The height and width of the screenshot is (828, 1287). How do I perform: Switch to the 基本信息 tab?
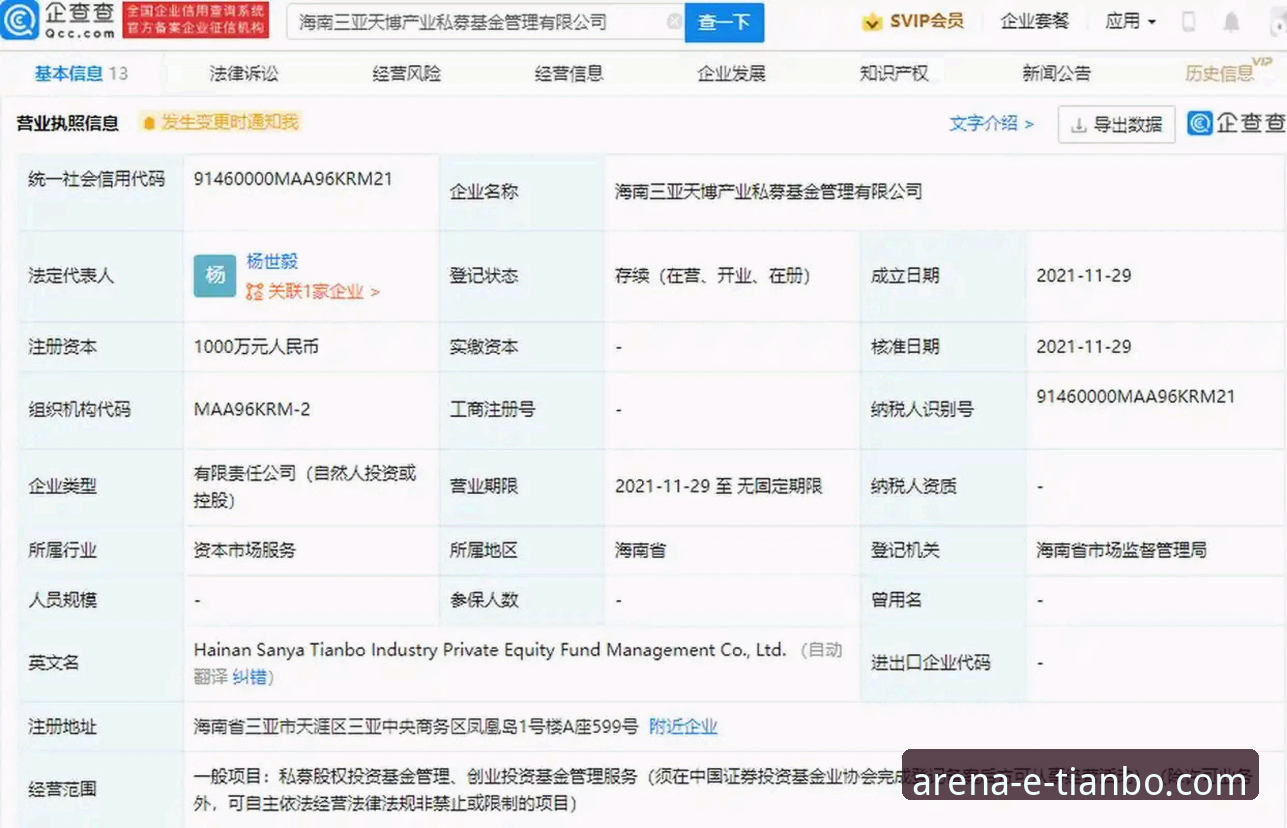pos(81,73)
